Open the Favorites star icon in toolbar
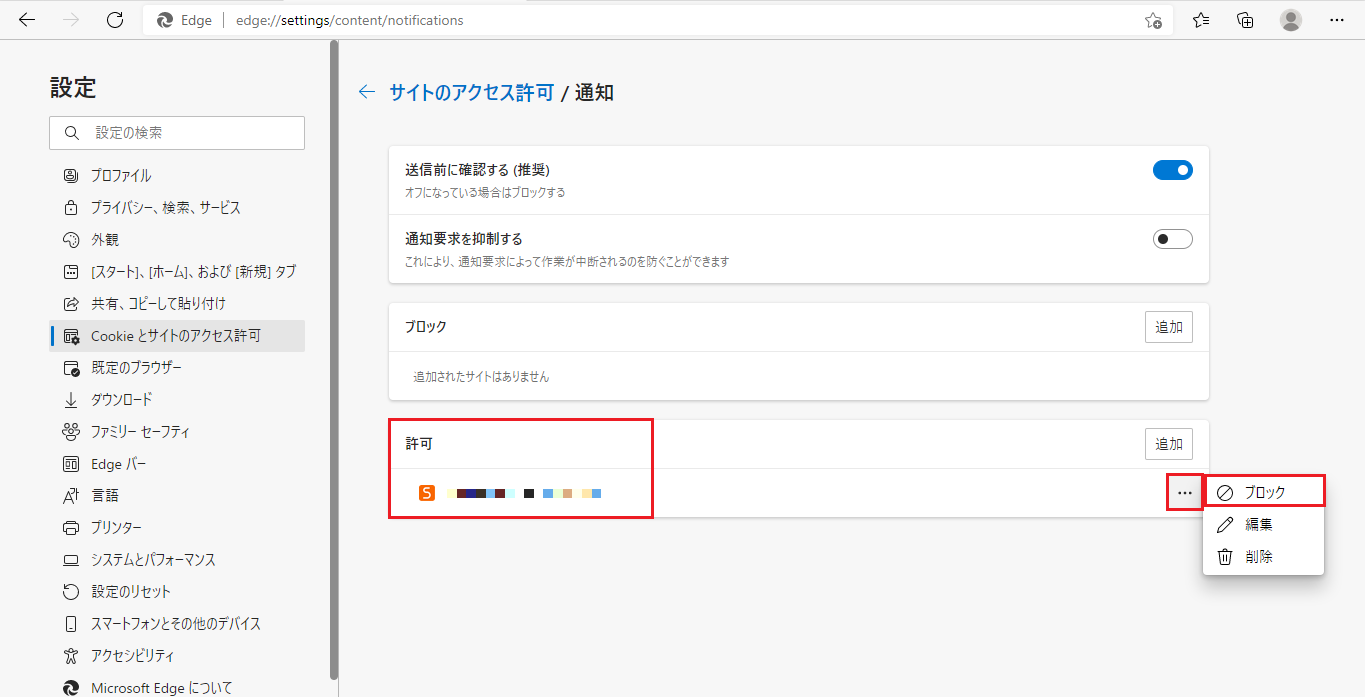The height and width of the screenshot is (697, 1365). pyautogui.click(x=1201, y=20)
